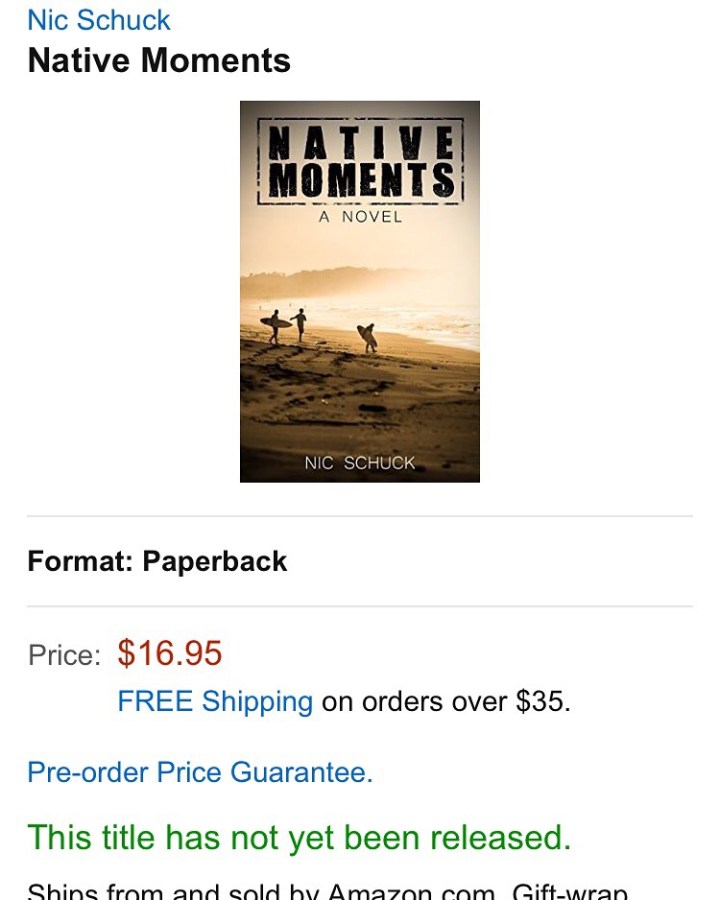Open the FREE Shipping link
720x900 pixels.
215,701
